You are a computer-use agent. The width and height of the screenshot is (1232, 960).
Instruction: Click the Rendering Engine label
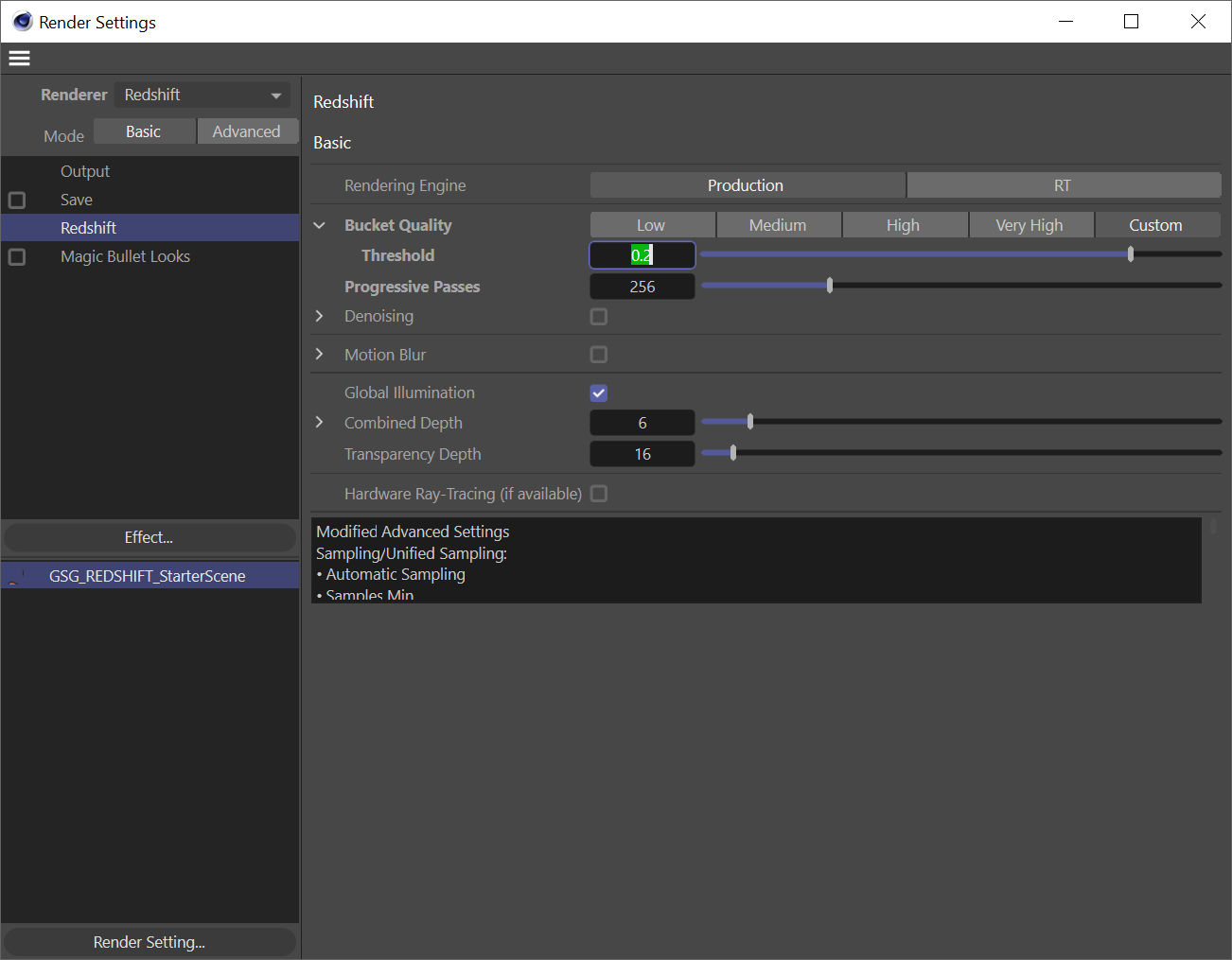405,185
